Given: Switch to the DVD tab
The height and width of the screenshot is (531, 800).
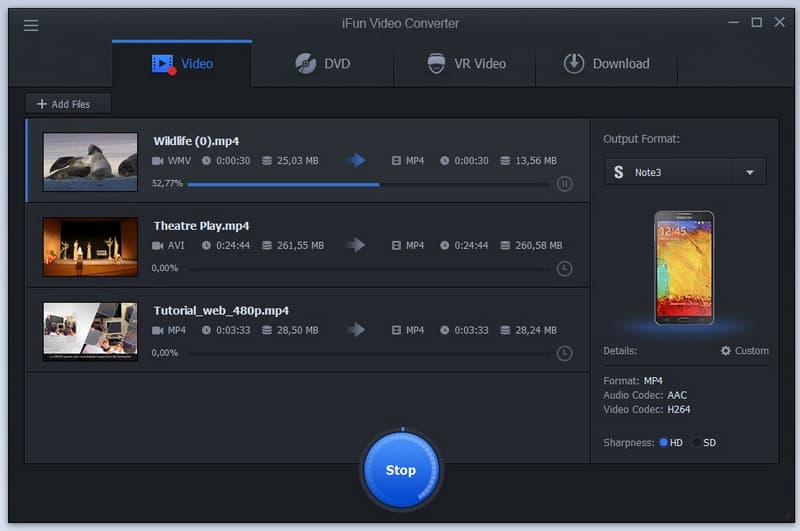Looking at the screenshot, I should point(322,64).
